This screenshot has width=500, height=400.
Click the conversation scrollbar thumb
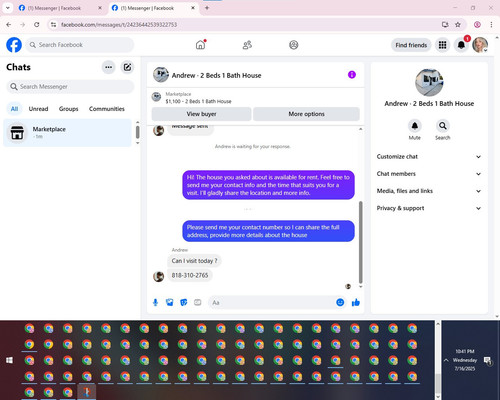[x=360, y=242]
